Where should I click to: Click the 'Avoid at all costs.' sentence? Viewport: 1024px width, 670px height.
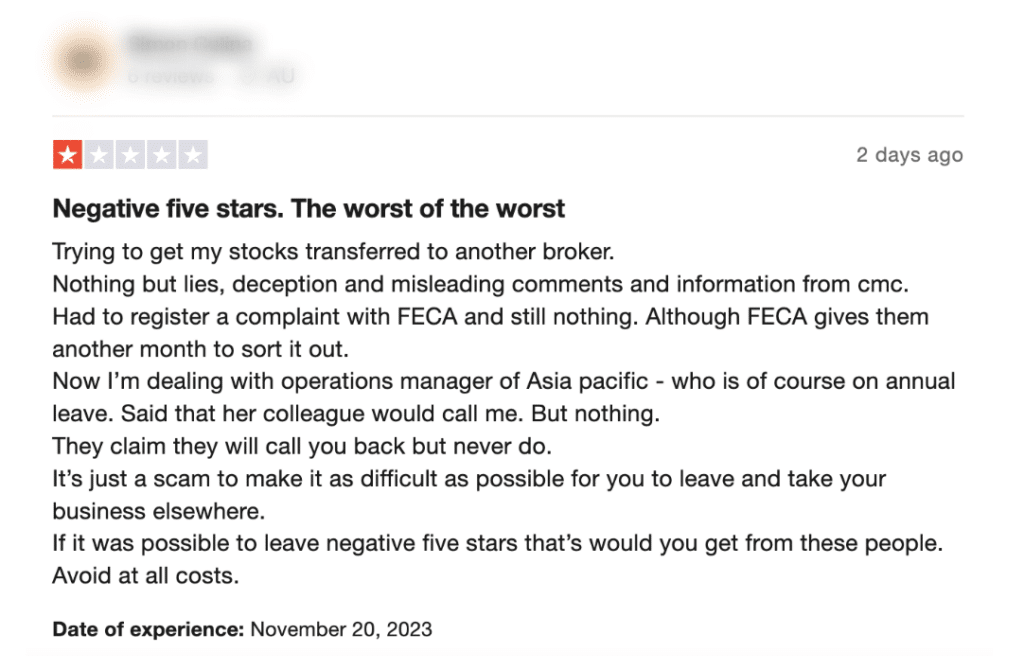pos(146,575)
